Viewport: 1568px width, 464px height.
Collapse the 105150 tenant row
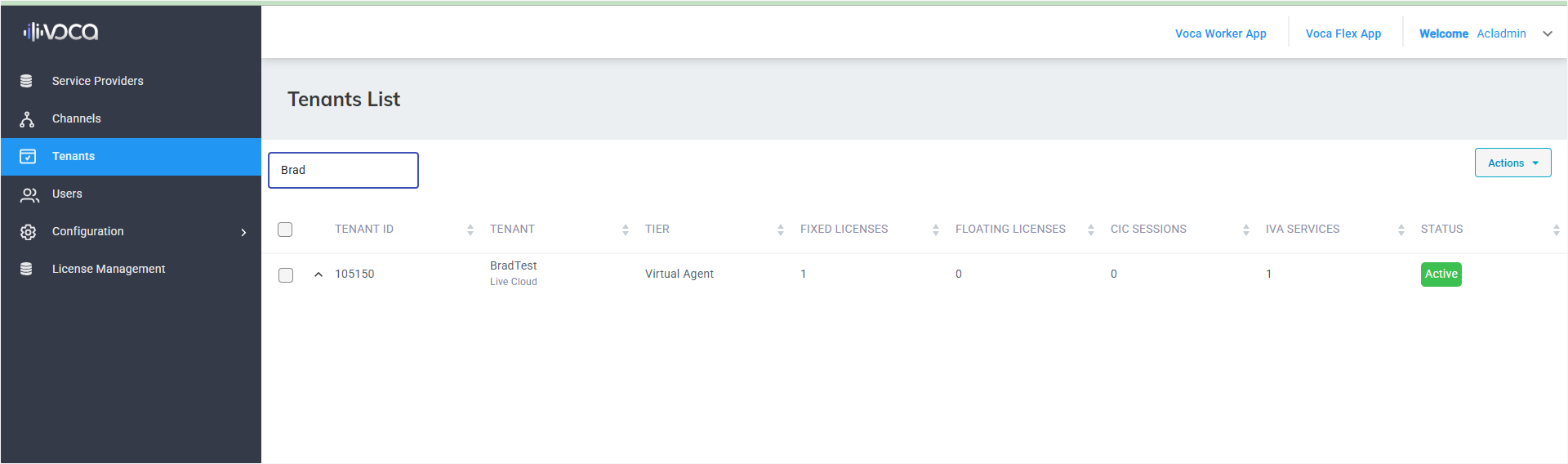(x=318, y=274)
